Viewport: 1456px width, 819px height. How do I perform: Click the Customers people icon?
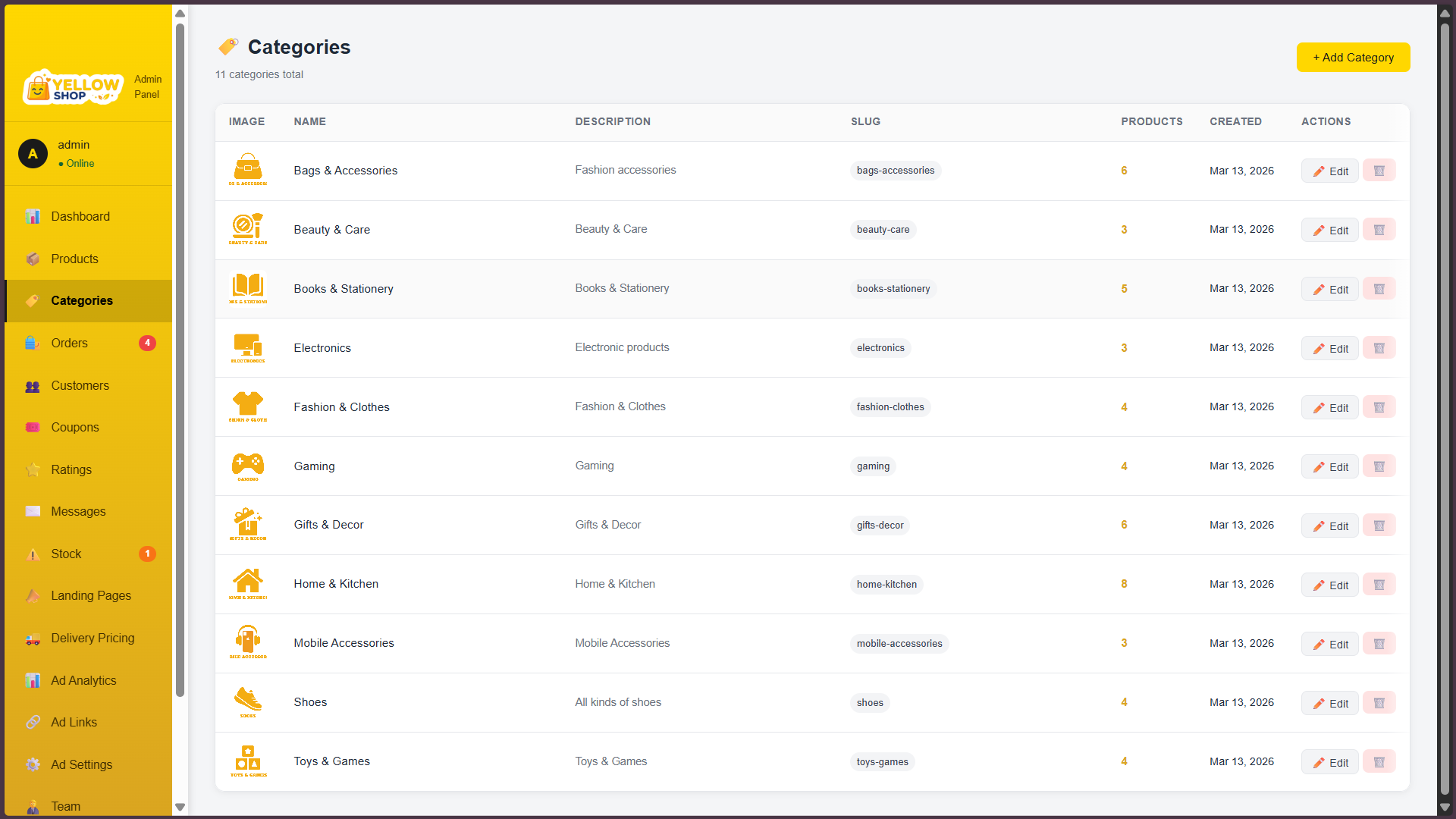click(33, 386)
